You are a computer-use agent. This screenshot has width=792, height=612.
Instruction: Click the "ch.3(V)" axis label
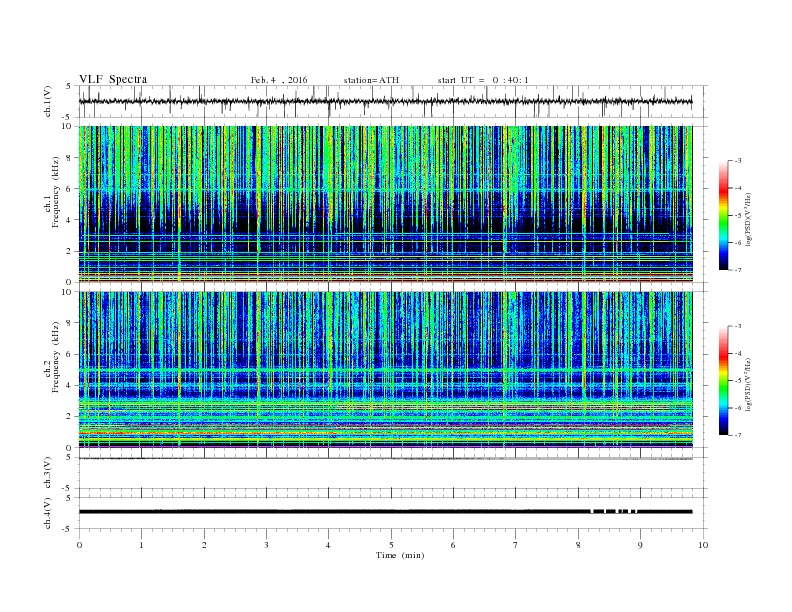(48, 473)
